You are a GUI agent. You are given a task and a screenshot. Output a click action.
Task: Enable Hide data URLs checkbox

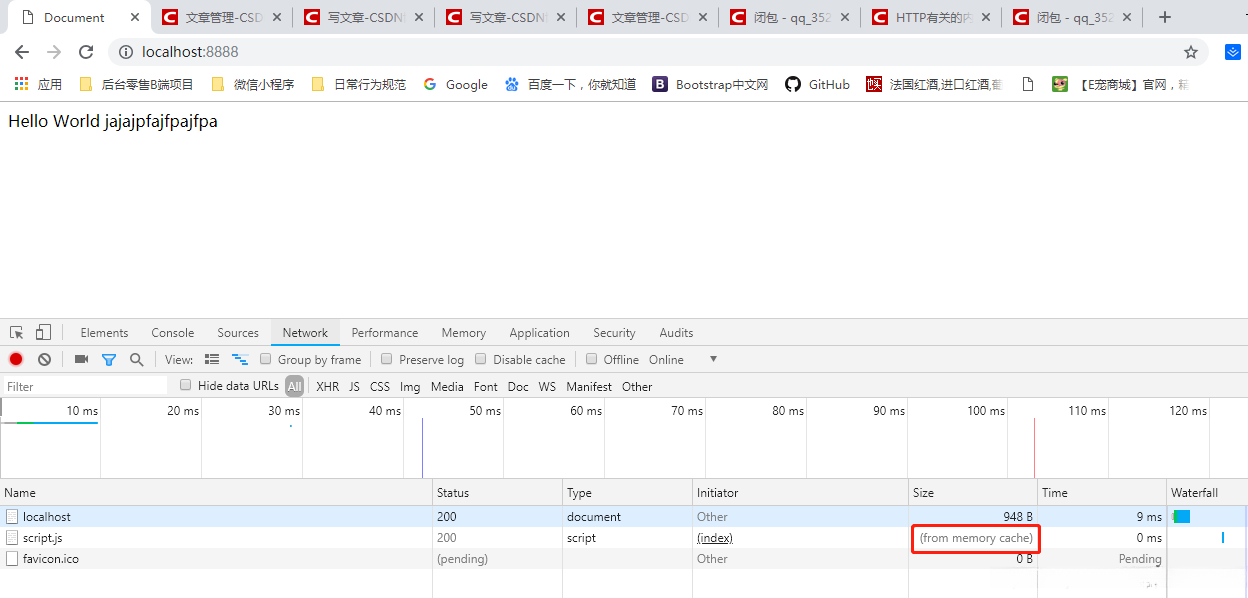(186, 385)
